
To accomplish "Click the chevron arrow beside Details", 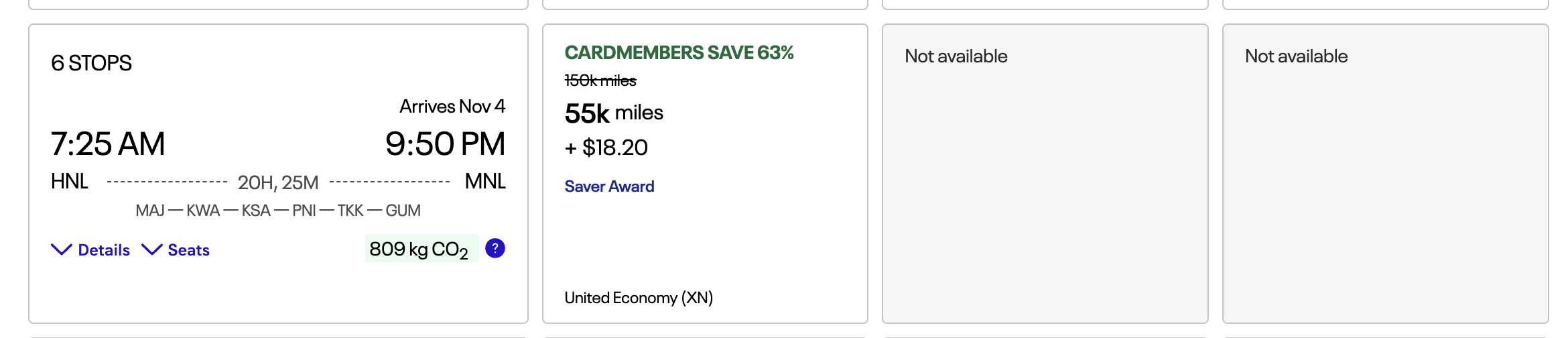I will (62, 249).
